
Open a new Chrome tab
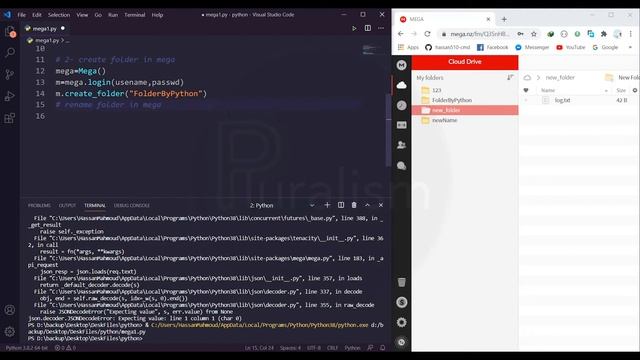(504, 19)
